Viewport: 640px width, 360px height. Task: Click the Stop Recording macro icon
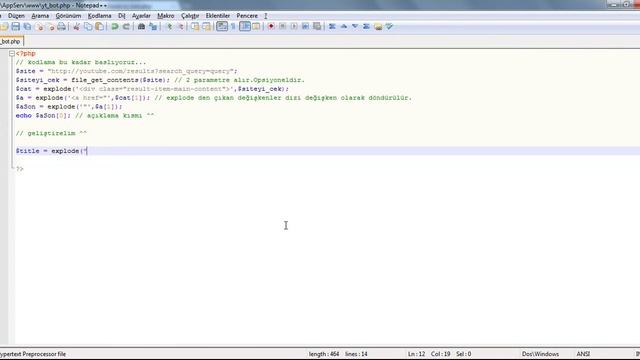tap(282, 27)
